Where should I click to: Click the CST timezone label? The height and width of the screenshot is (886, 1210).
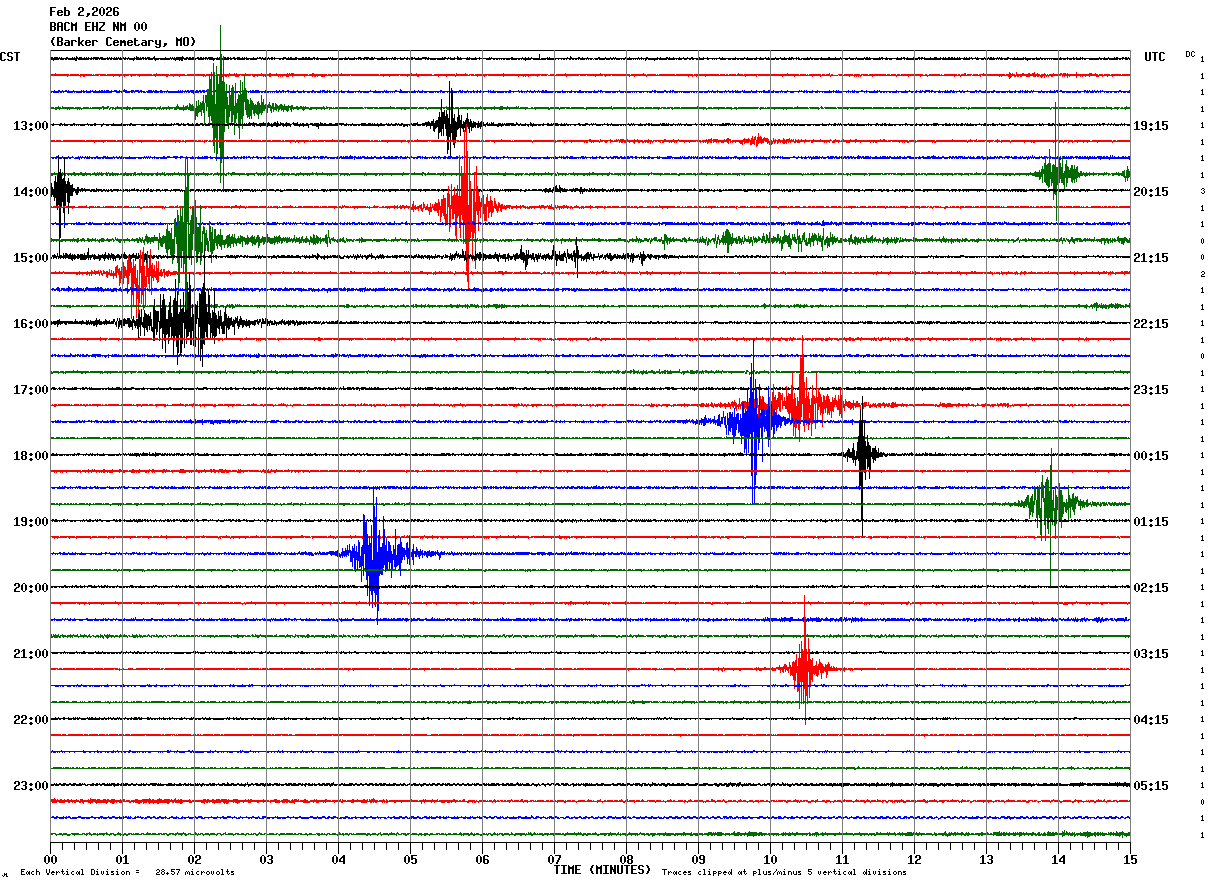coord(10,57)
